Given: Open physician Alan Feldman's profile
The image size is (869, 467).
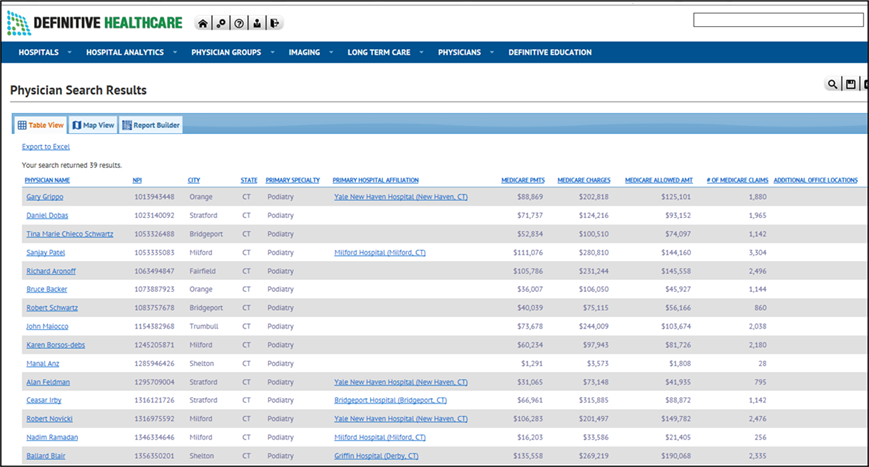Looking at the screenshot, I should [x=48, y=382].
